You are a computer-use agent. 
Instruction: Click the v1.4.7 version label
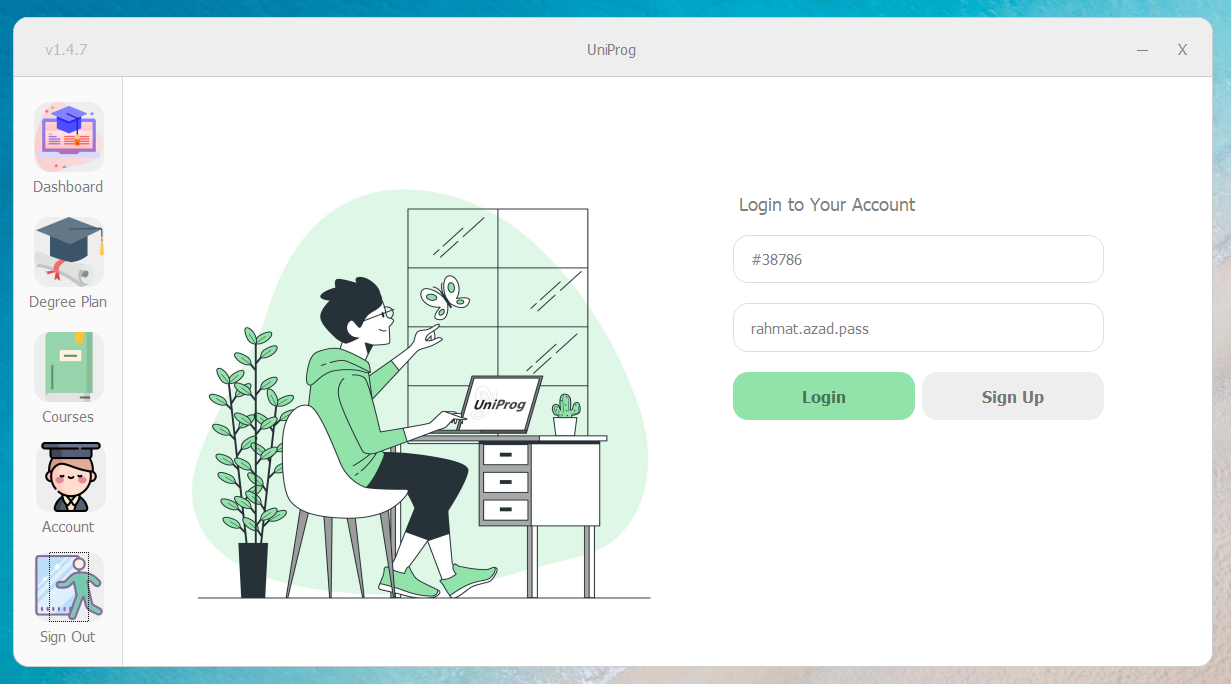[x=66, y=49]
